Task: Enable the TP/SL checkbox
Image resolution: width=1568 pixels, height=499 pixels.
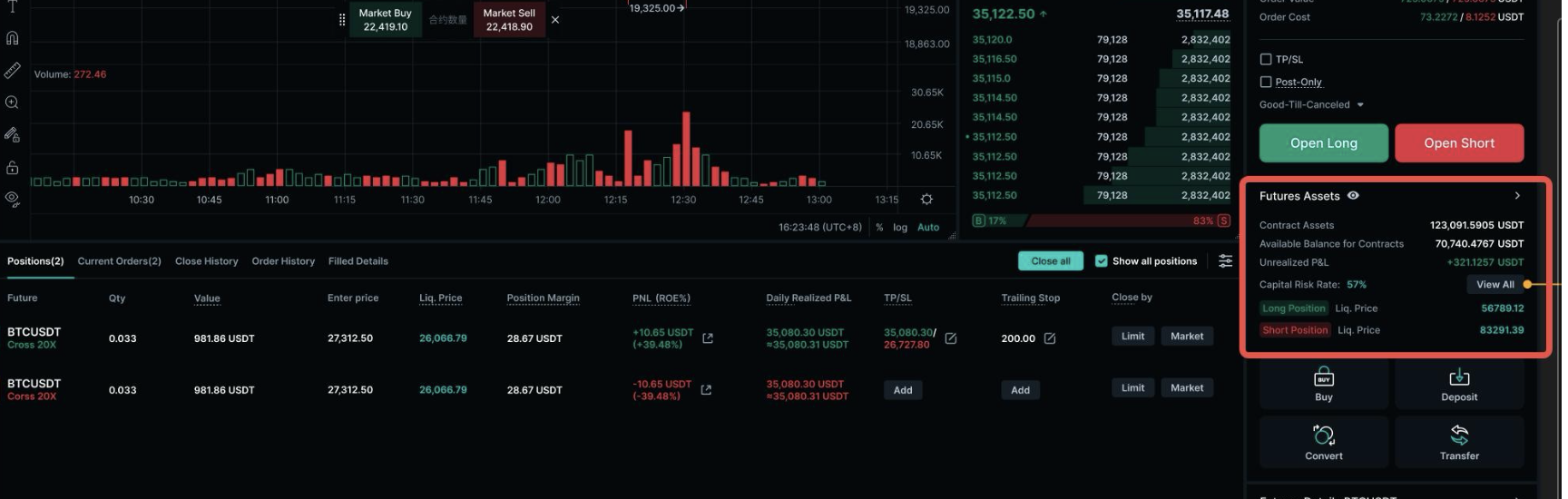Action: point(1266,59)
